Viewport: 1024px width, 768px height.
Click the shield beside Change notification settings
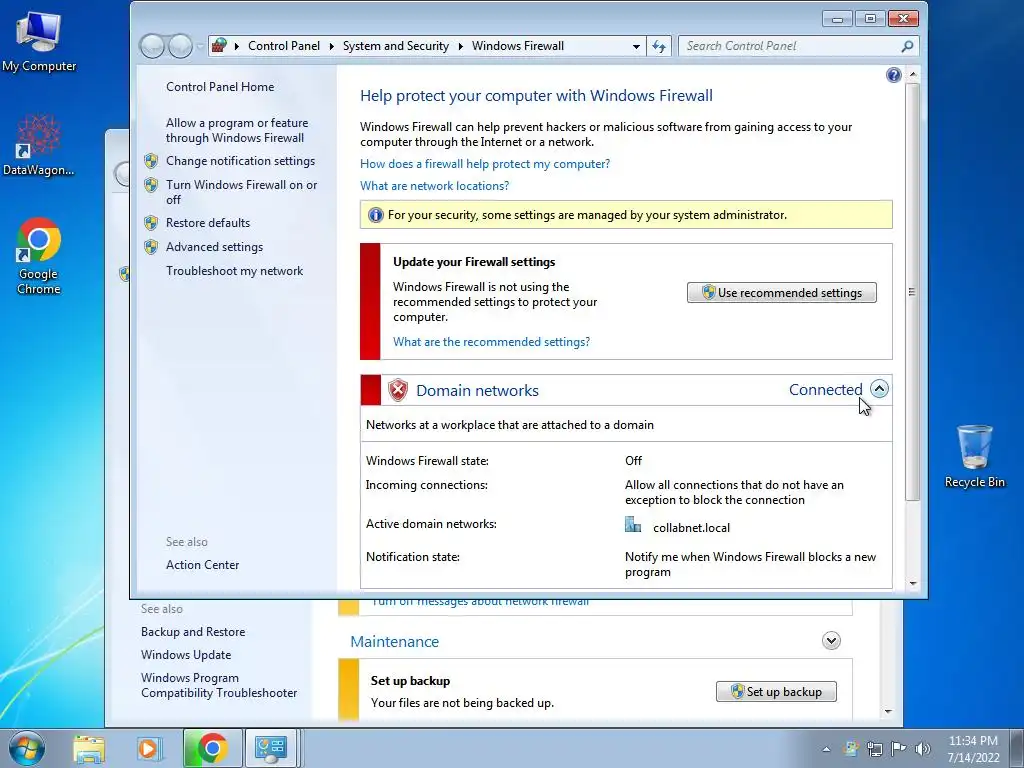point(151,161)
